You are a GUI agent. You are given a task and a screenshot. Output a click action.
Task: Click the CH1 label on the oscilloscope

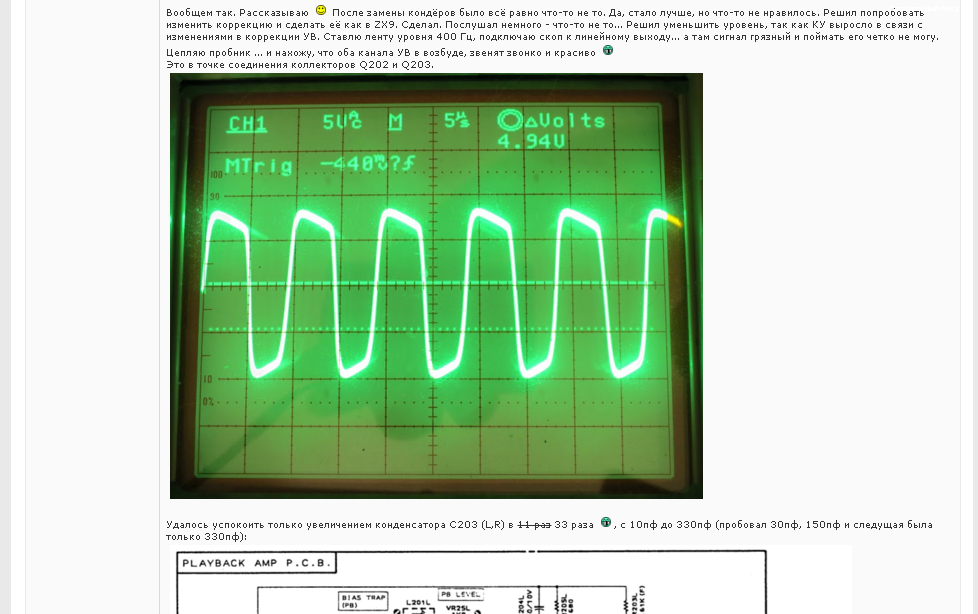coord(247,124)
